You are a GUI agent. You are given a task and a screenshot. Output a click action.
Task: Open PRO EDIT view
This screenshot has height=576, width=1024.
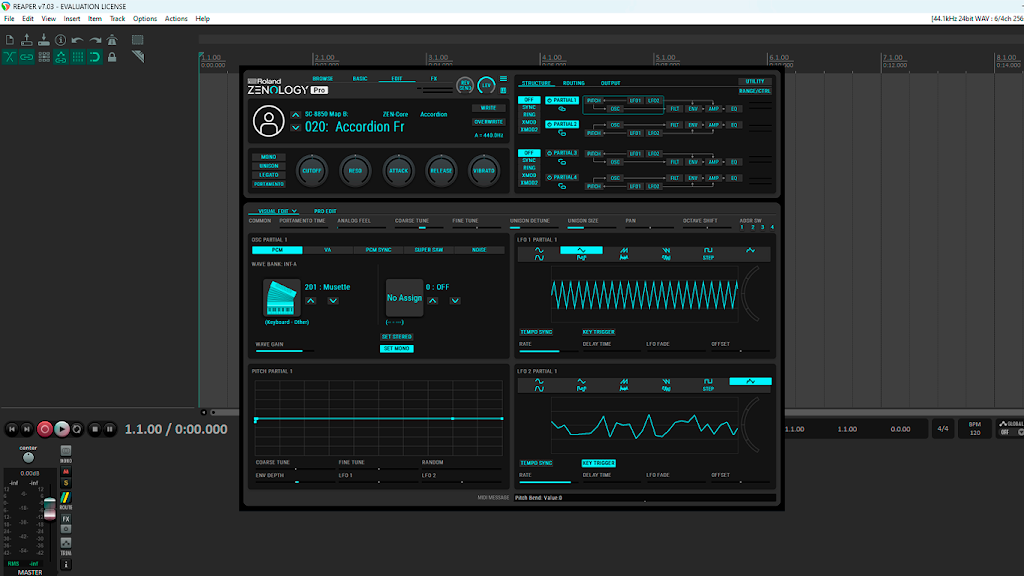click(x=325, y=211)
